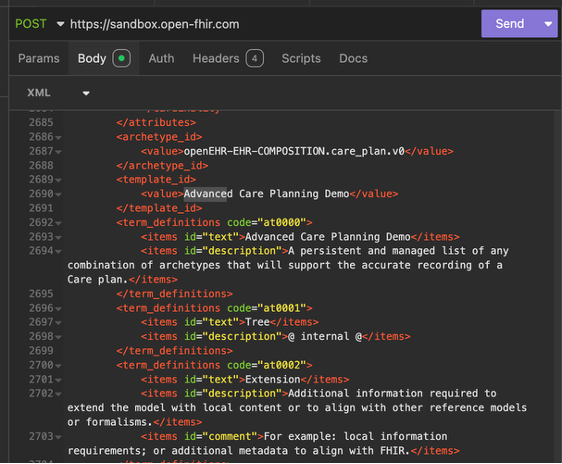Image resolution: width=562 pixels, height=464 pixels.
Task: Click the text 'Extension' on line 2701
Action: (x=272, y=379)
